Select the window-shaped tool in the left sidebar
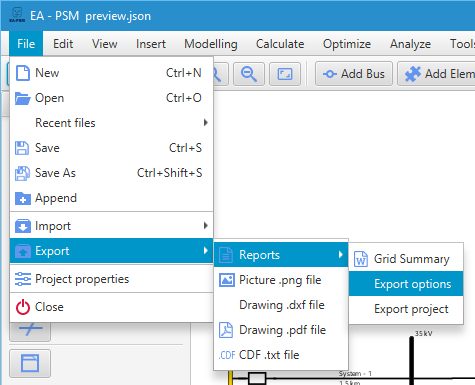This screenshot has width=475, height=385. (x=30, y=363)
